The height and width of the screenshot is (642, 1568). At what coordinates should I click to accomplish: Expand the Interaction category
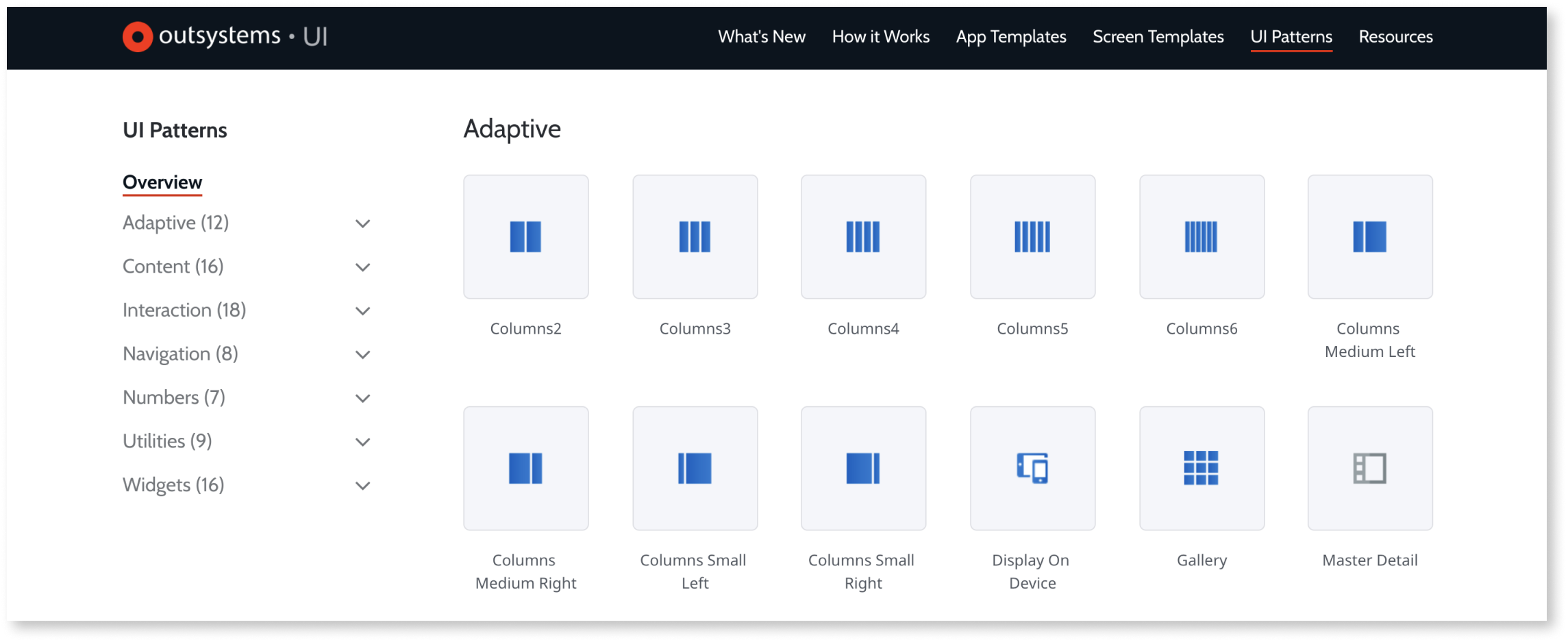pyautogui.click(x=364, y=310)
